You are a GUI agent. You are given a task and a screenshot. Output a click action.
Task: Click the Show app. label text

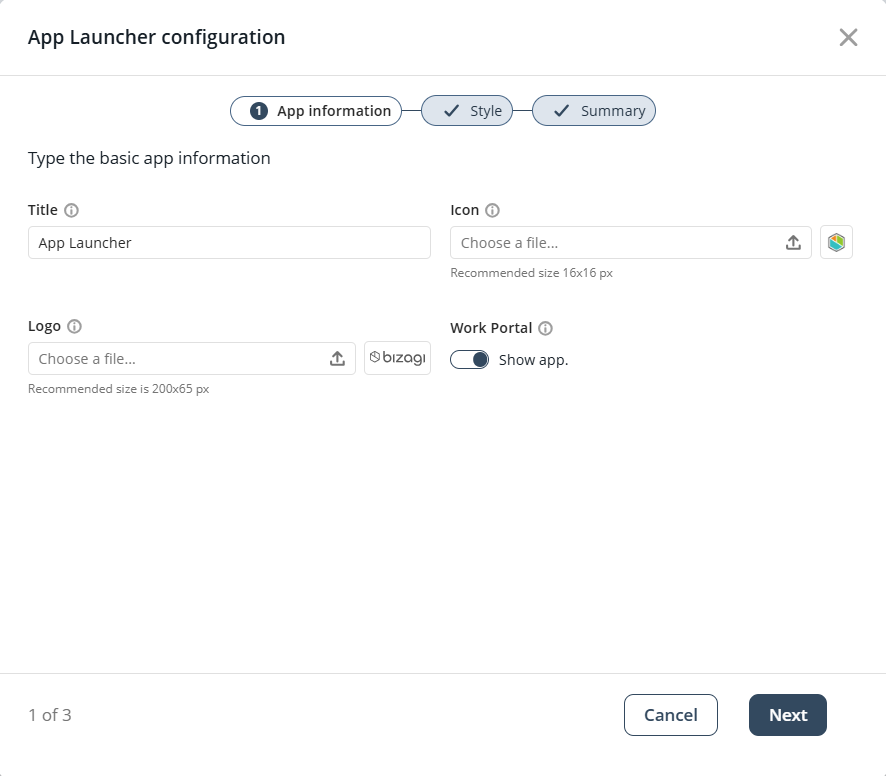(533, 360)
